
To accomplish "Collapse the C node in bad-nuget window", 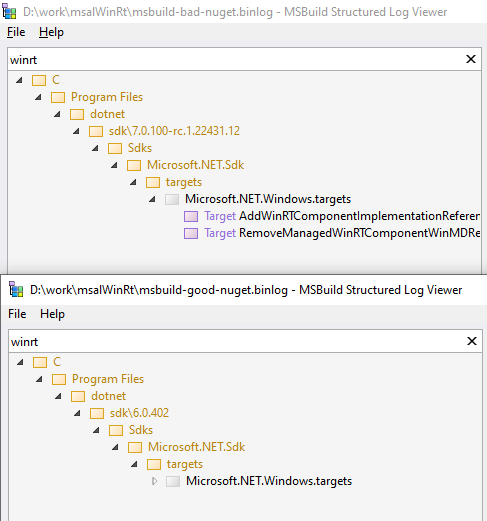I will pyautogui.click(x=20, y=80).
